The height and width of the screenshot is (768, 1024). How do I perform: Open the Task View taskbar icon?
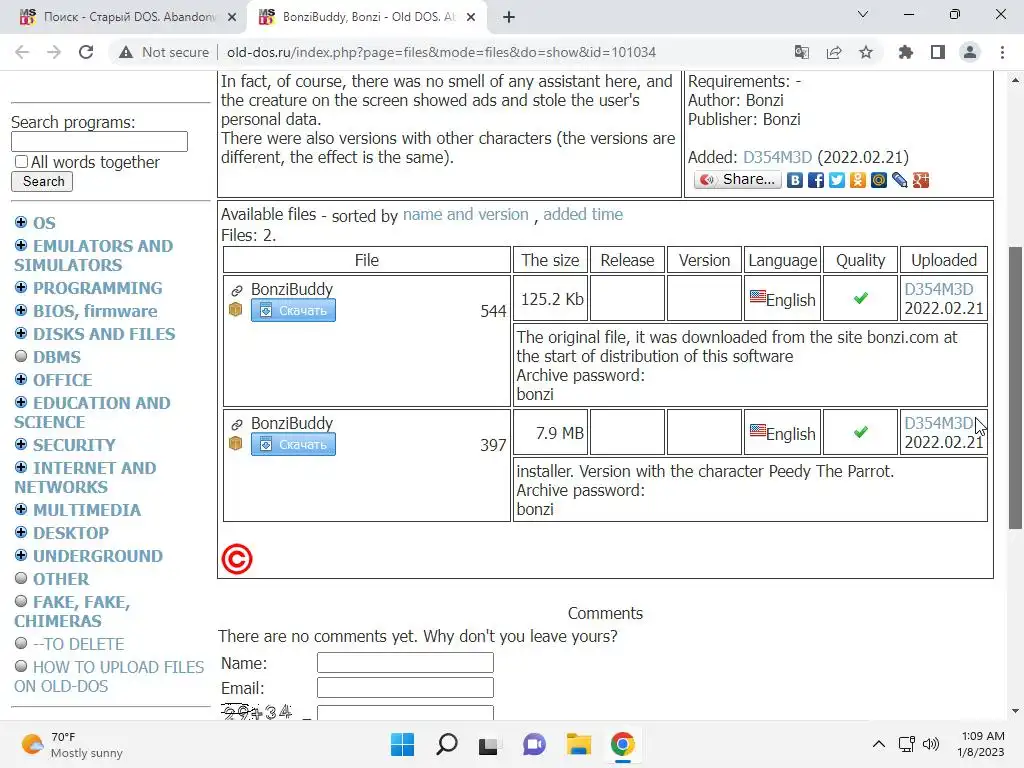coord(488,744)
